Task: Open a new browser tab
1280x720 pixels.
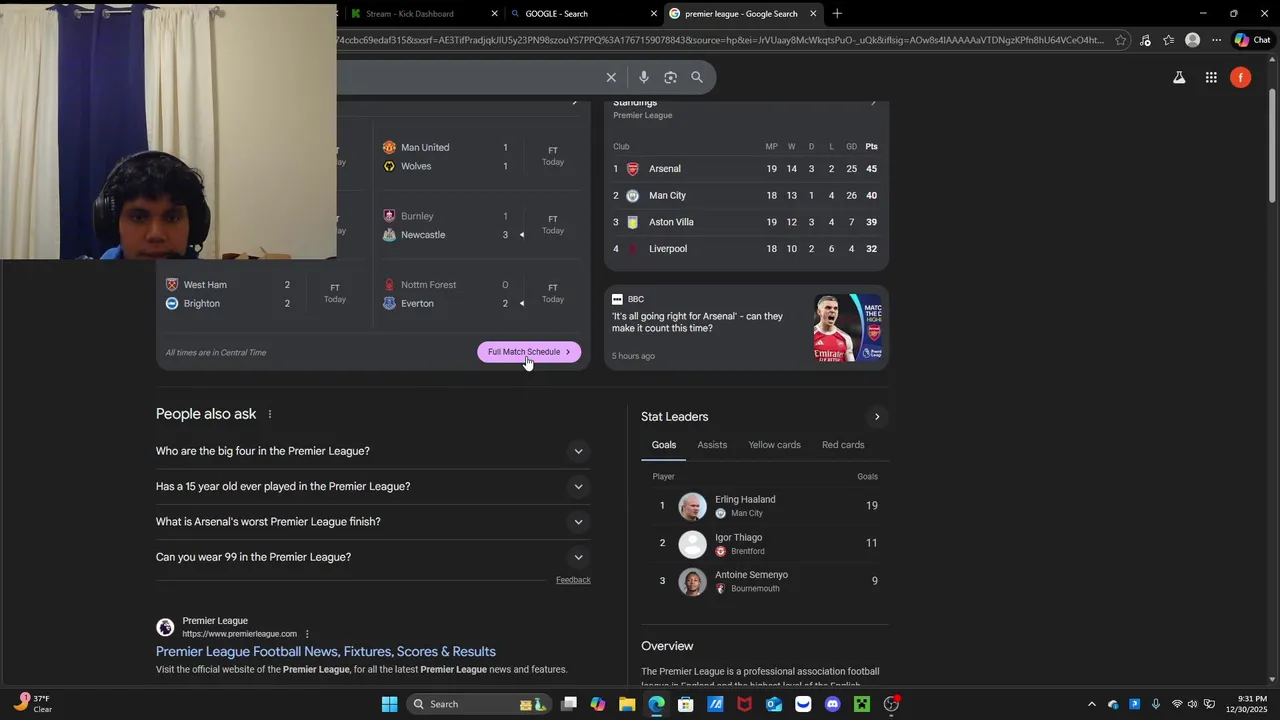Action: pos(837,14)
